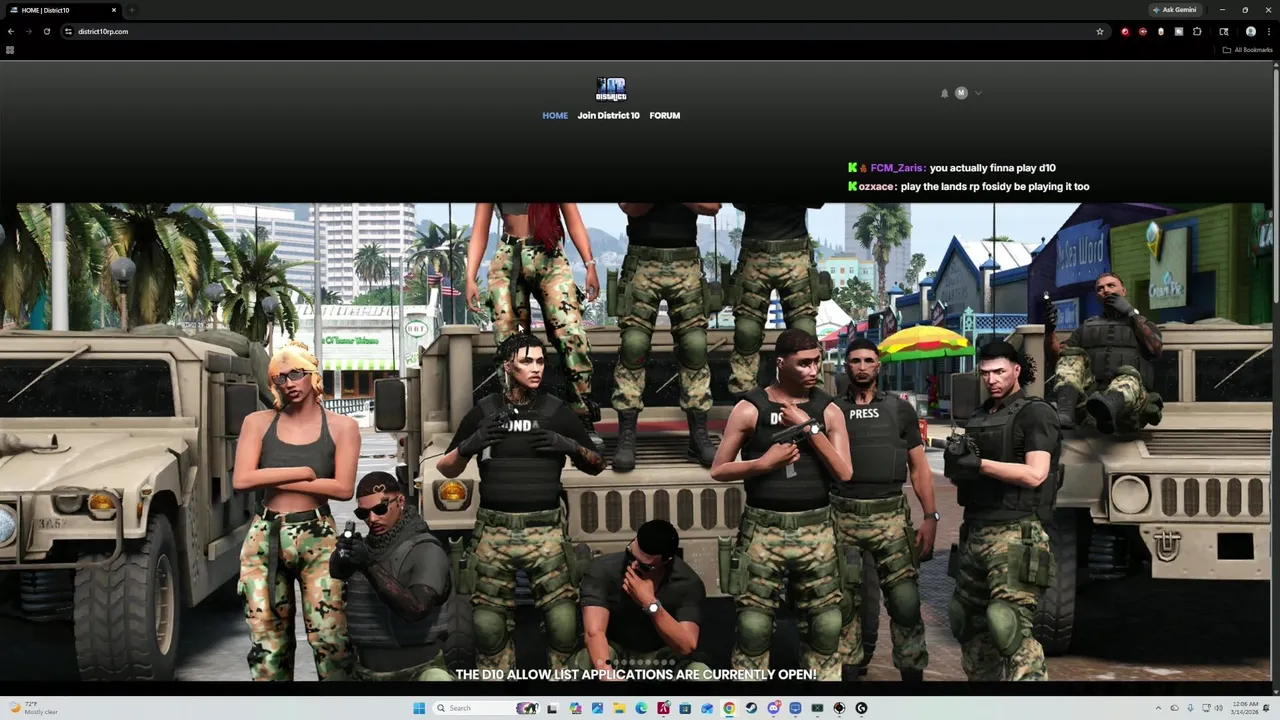Expand the chevron beside the user avatar
Image resolution: width=1280 pixels, height=720 pixels.
tap(978, 93)
